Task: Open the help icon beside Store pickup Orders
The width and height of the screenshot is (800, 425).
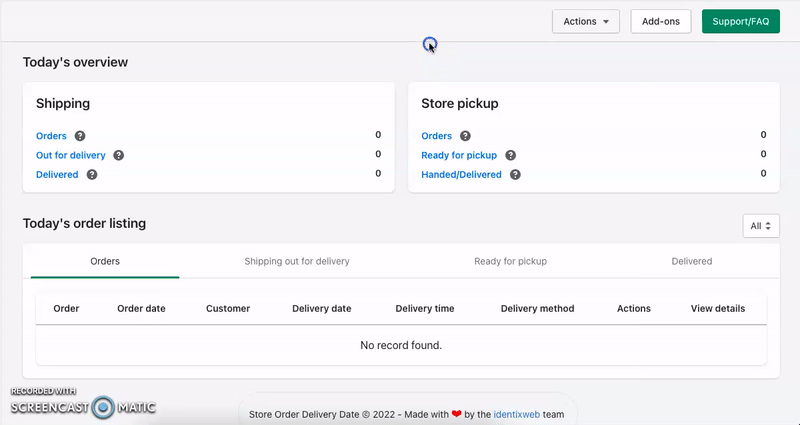Action: coord(465,136)
